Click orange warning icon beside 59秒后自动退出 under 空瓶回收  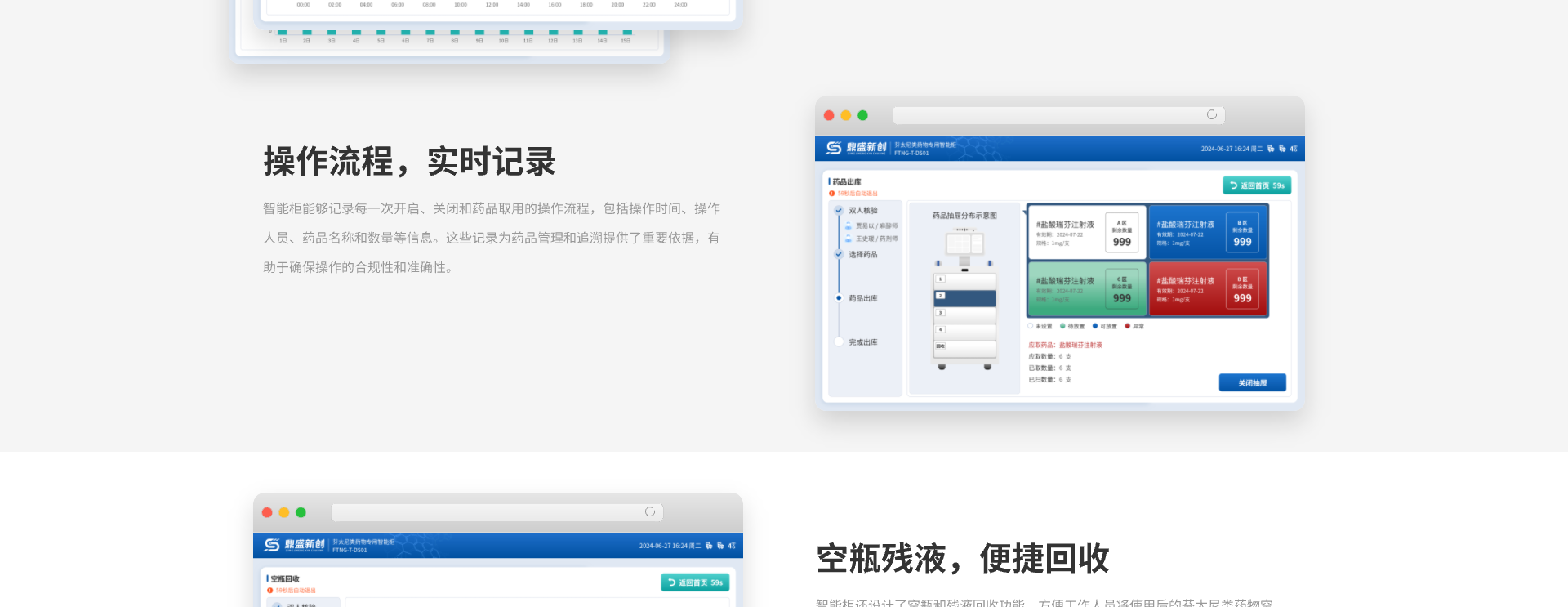[x=269, y=591]
